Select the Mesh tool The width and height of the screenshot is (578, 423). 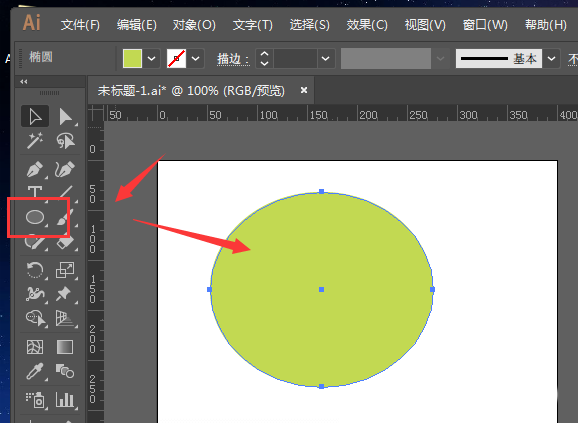[x=35, y=347]
